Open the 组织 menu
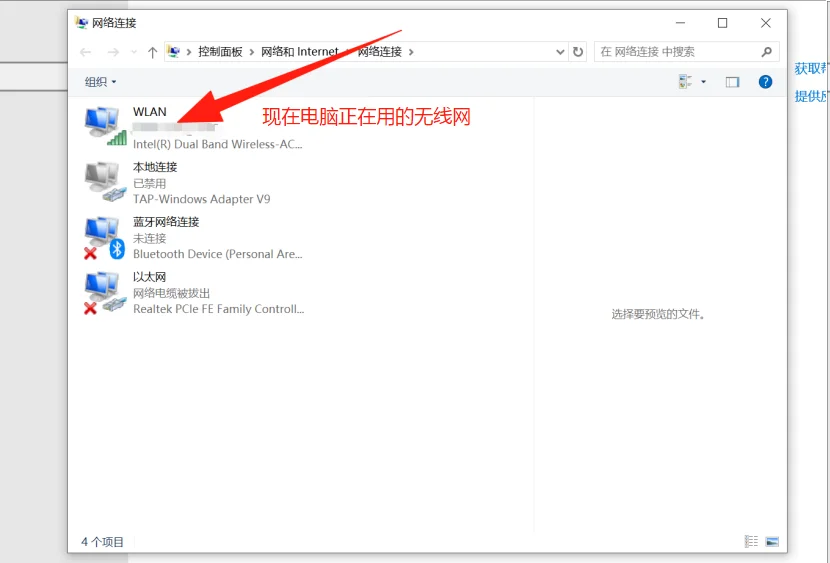Image resolution: width=830 pixels, height=563 pixels. coord(100,82)
